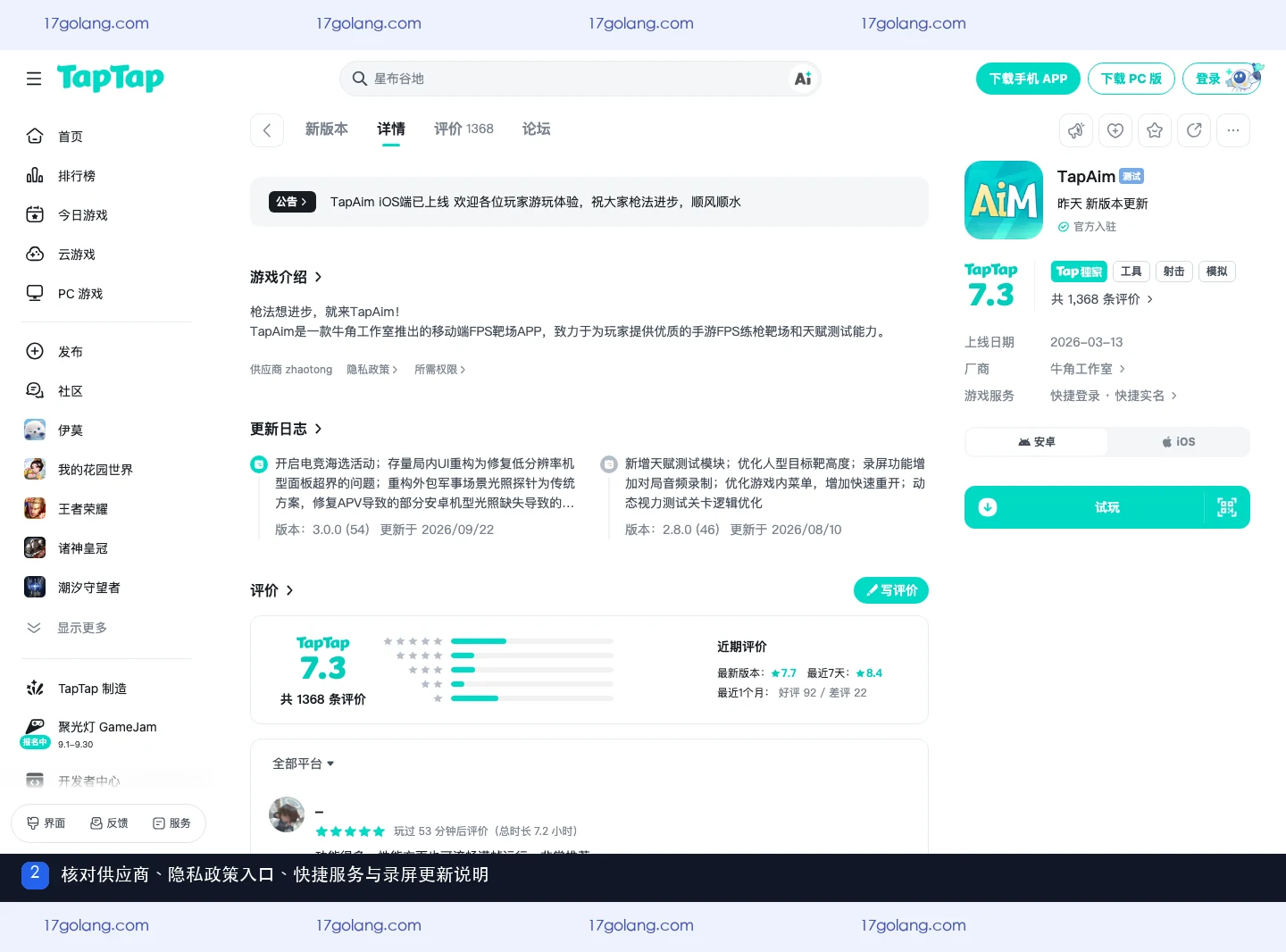Switch to 论坛 tab
The image size is (1286, 952).
[536, 129]
